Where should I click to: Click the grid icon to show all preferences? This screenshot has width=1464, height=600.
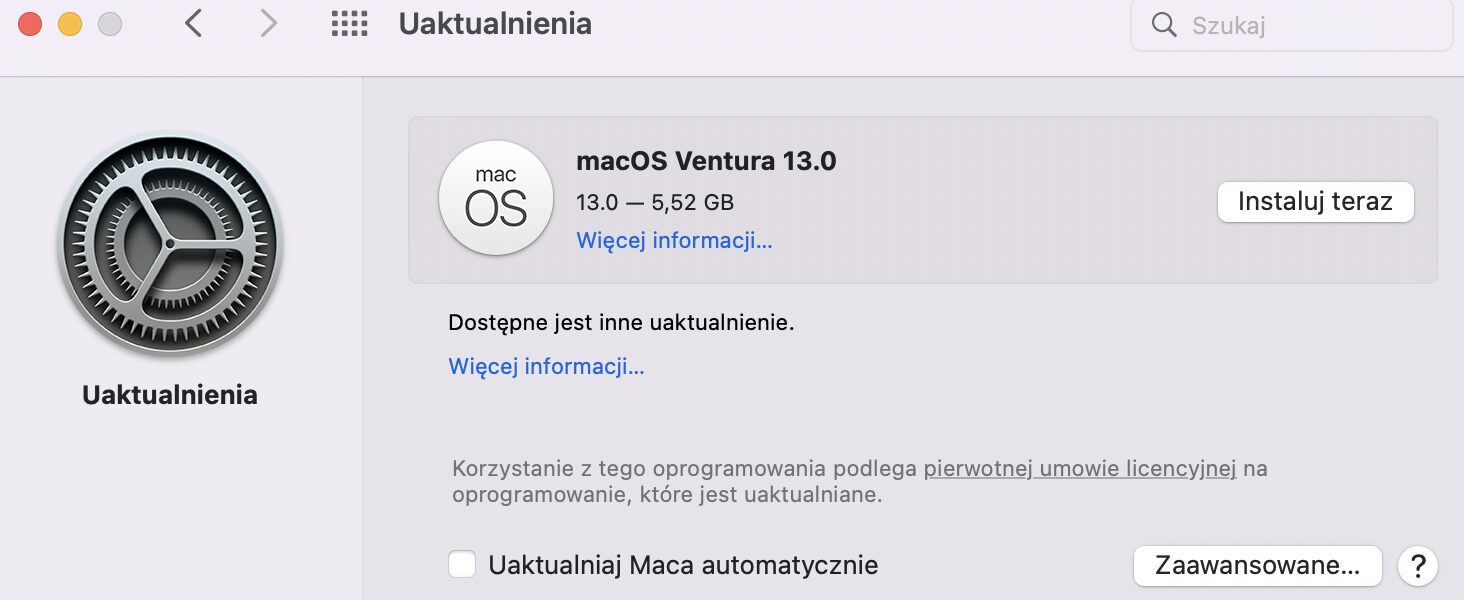point(348,23)
